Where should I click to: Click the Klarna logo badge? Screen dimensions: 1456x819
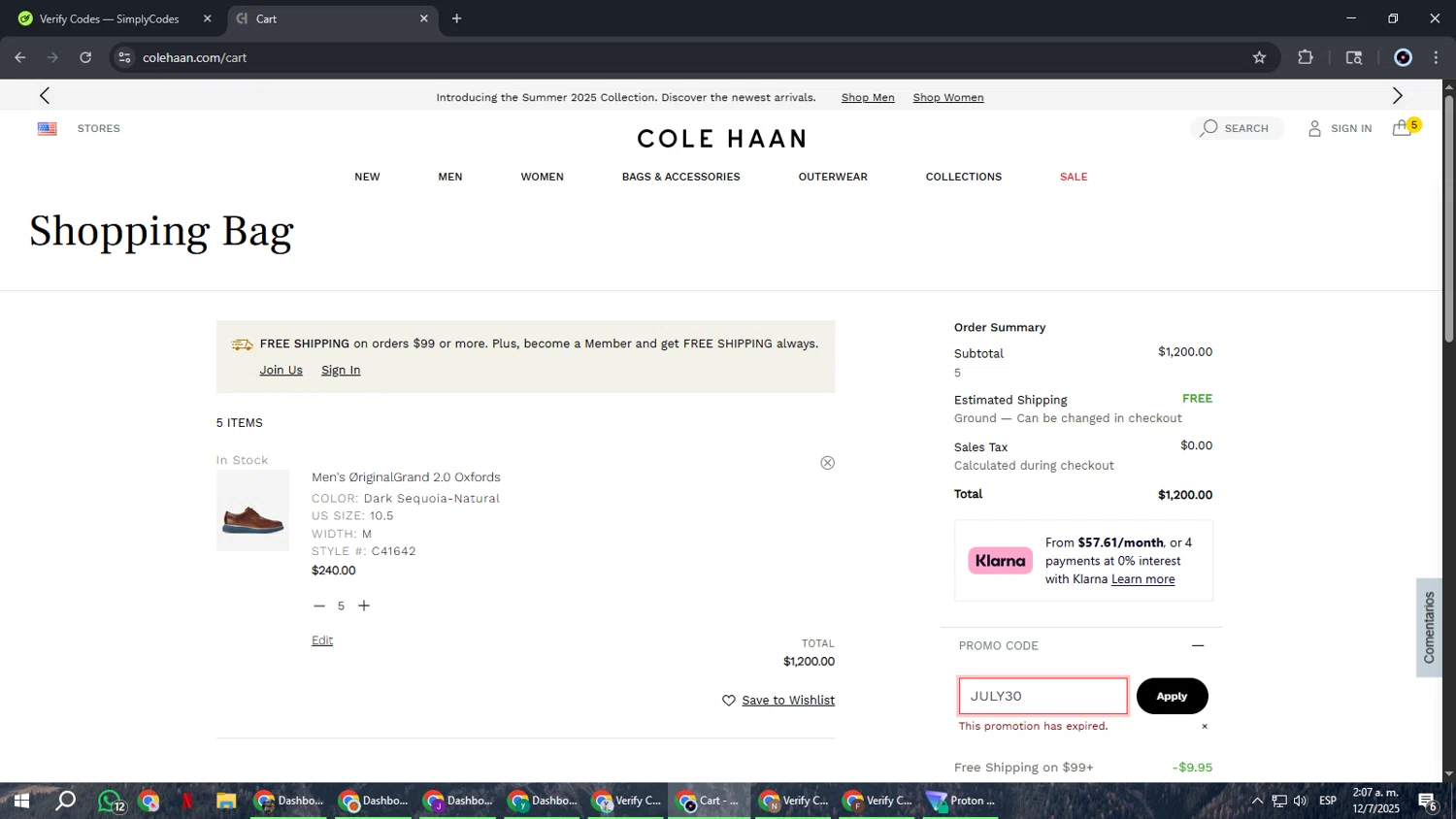tap(1000, 561)
